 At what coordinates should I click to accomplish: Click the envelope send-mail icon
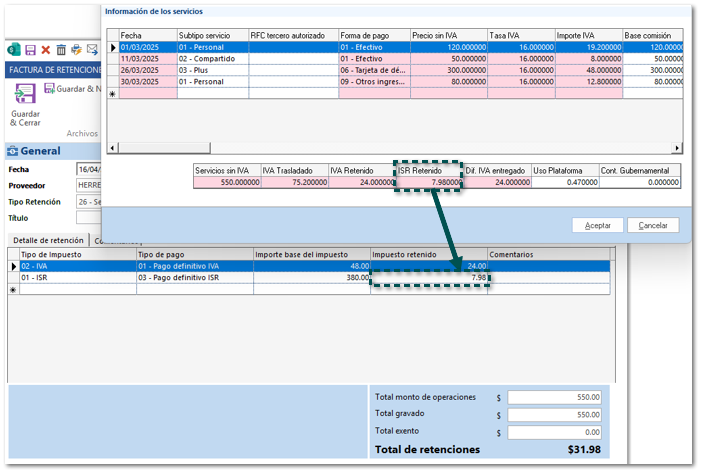[x=92, y=49]
